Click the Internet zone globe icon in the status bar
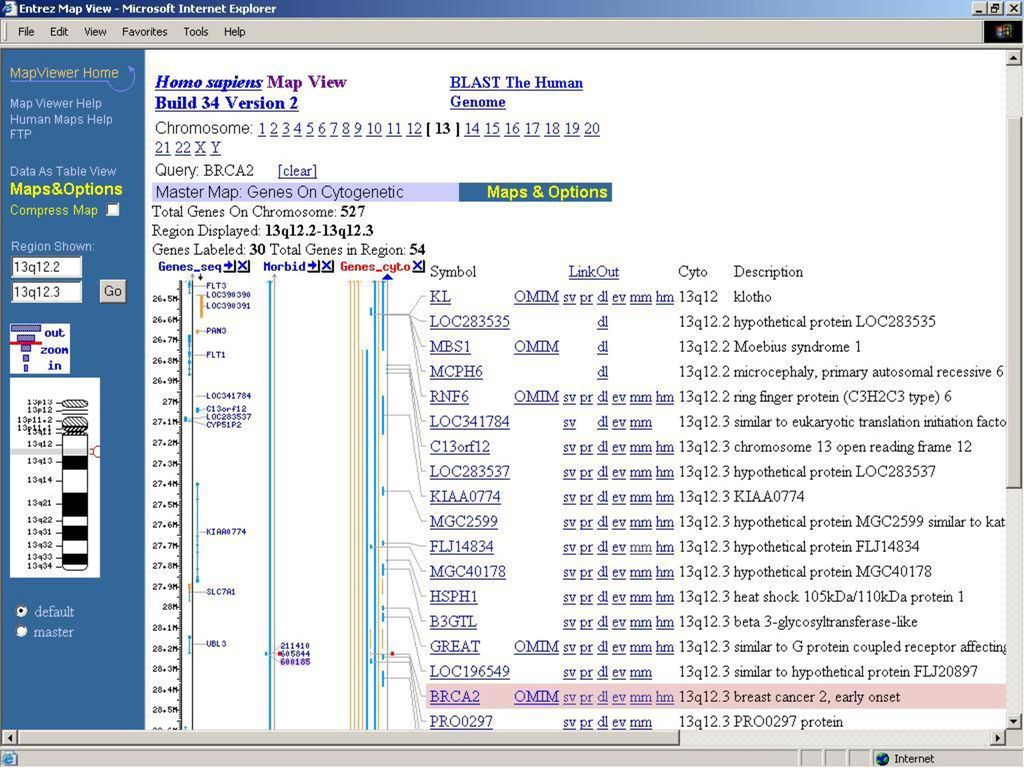 (x=883, y=759)
